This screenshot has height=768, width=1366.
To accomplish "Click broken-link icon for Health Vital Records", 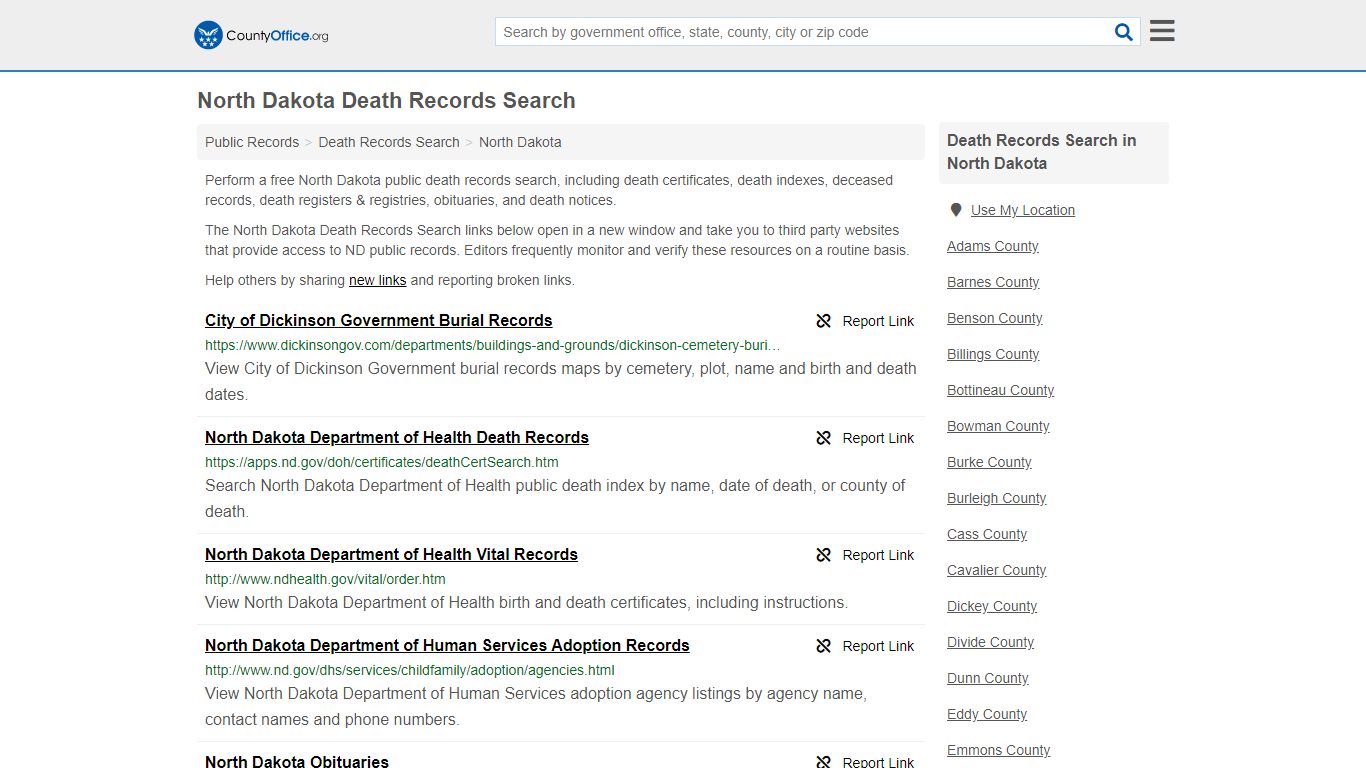I will [x=824, y=555].
